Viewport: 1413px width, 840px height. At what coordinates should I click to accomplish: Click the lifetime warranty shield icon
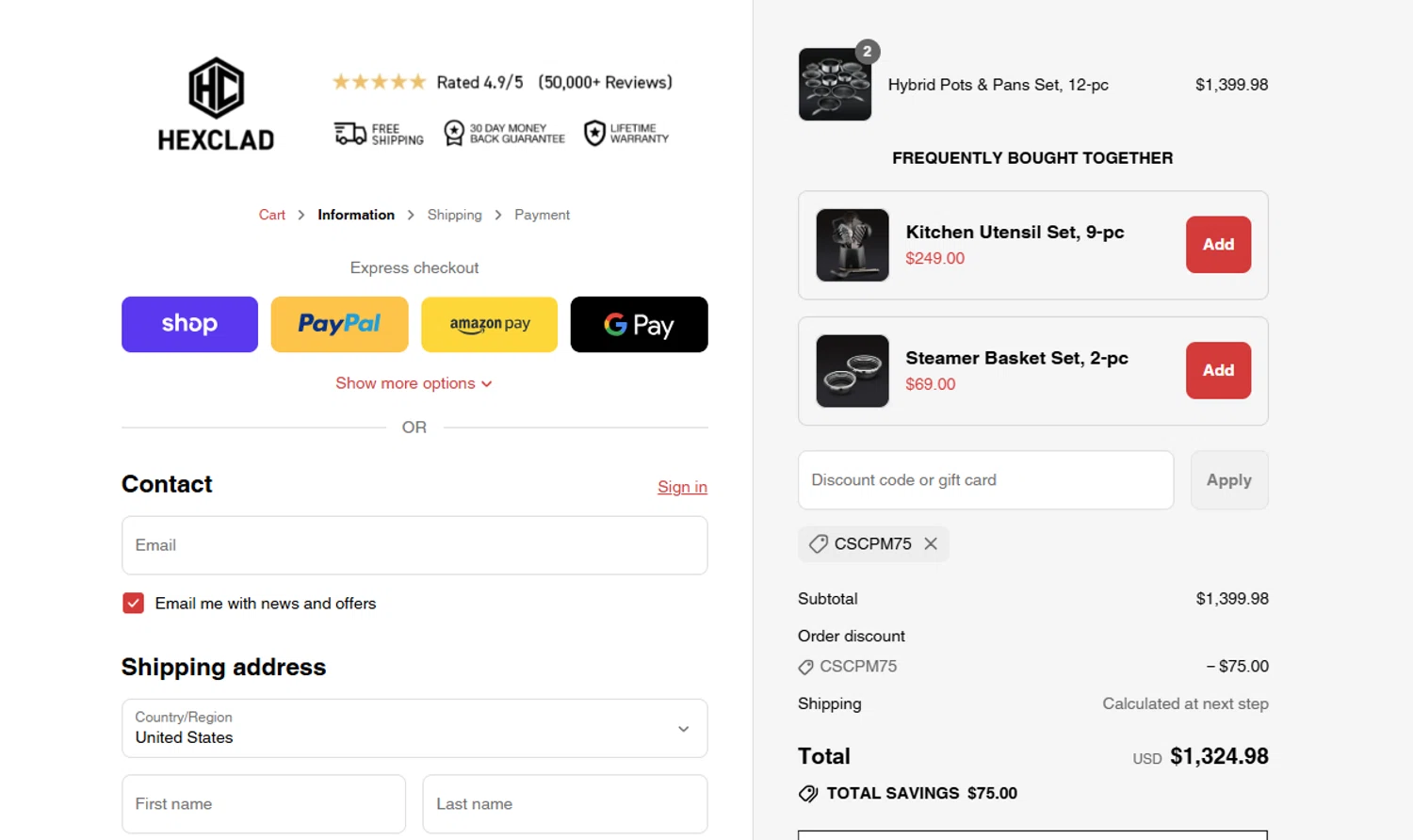click(594, 134)
